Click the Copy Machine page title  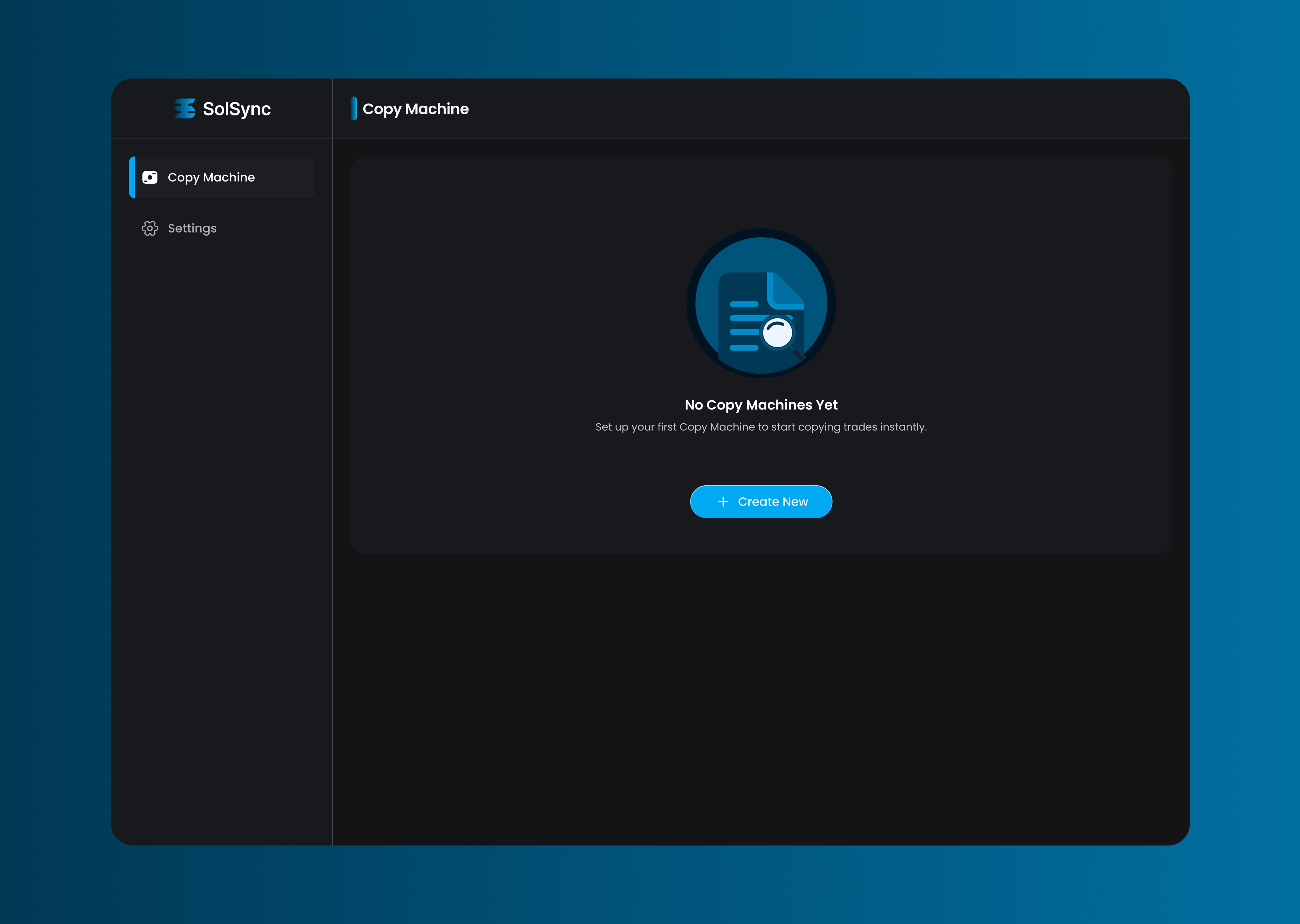click(416, 109)
